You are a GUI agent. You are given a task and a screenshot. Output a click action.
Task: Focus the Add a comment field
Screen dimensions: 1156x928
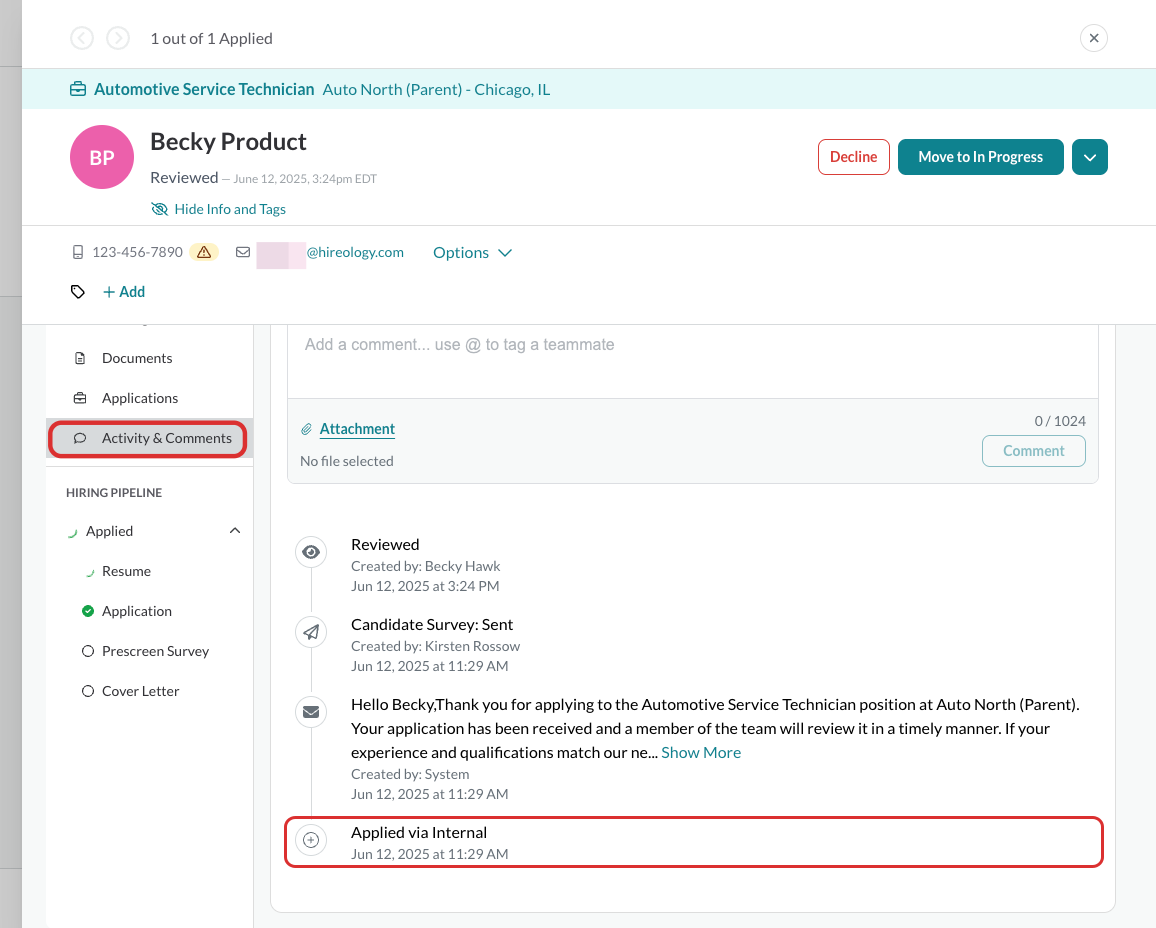692,361
